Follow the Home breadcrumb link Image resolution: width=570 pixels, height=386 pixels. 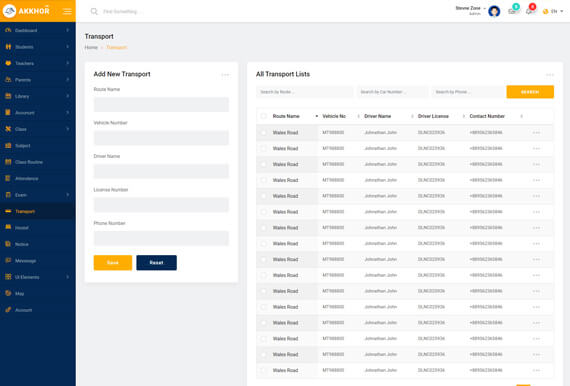91,48
